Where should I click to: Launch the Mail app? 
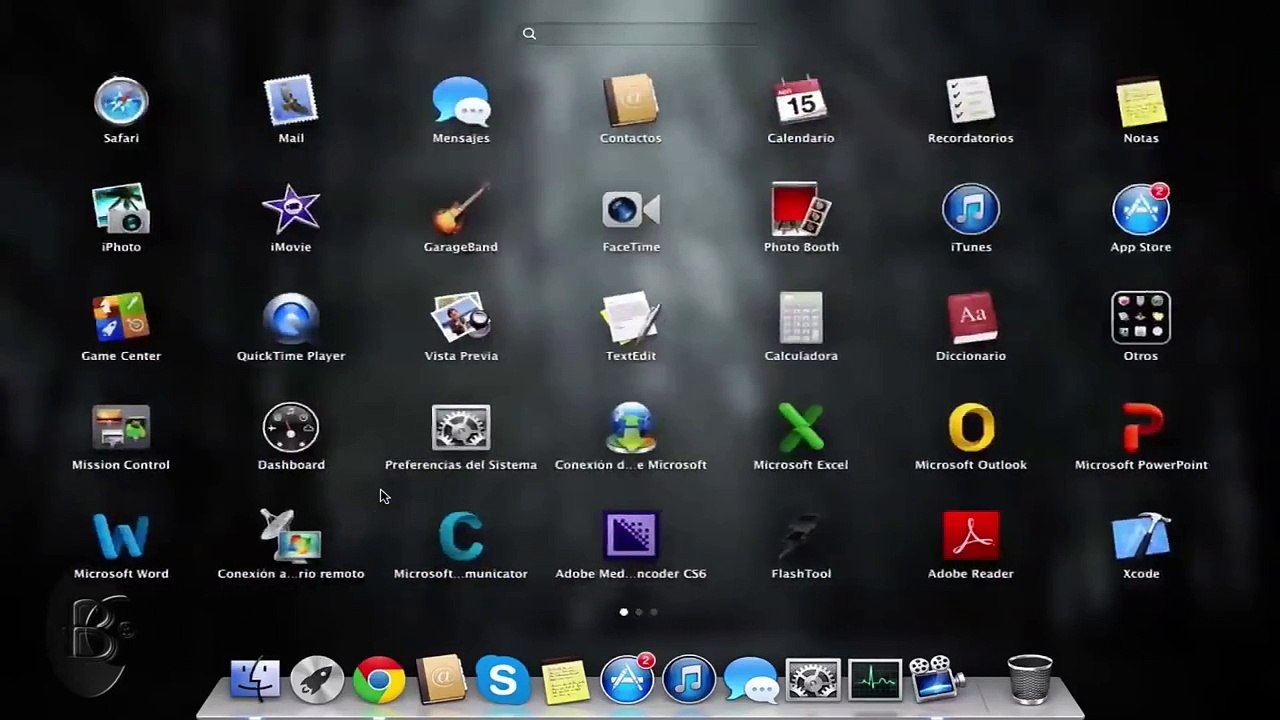tap(291, 102)
